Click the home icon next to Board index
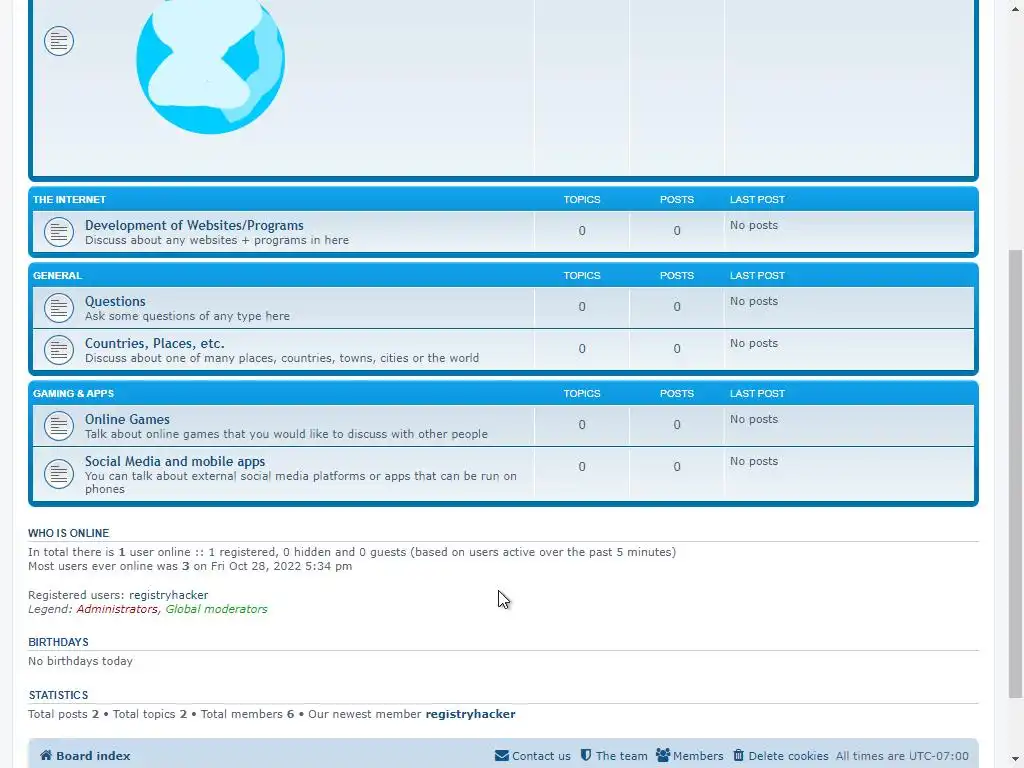The width and height of the screenshot is (1024, 768). [46, 756]
